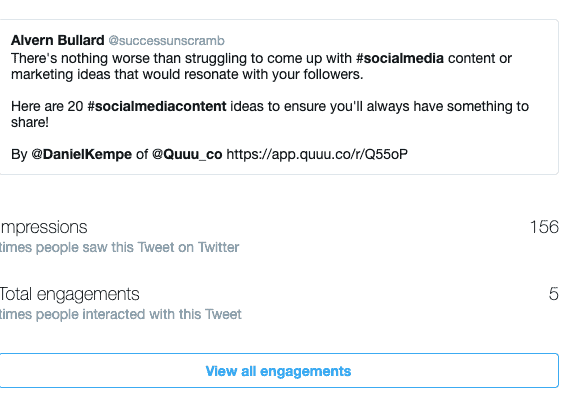Open the @Quuu_co mention
The width and height of the screenshot is (570, 396).
187,154
